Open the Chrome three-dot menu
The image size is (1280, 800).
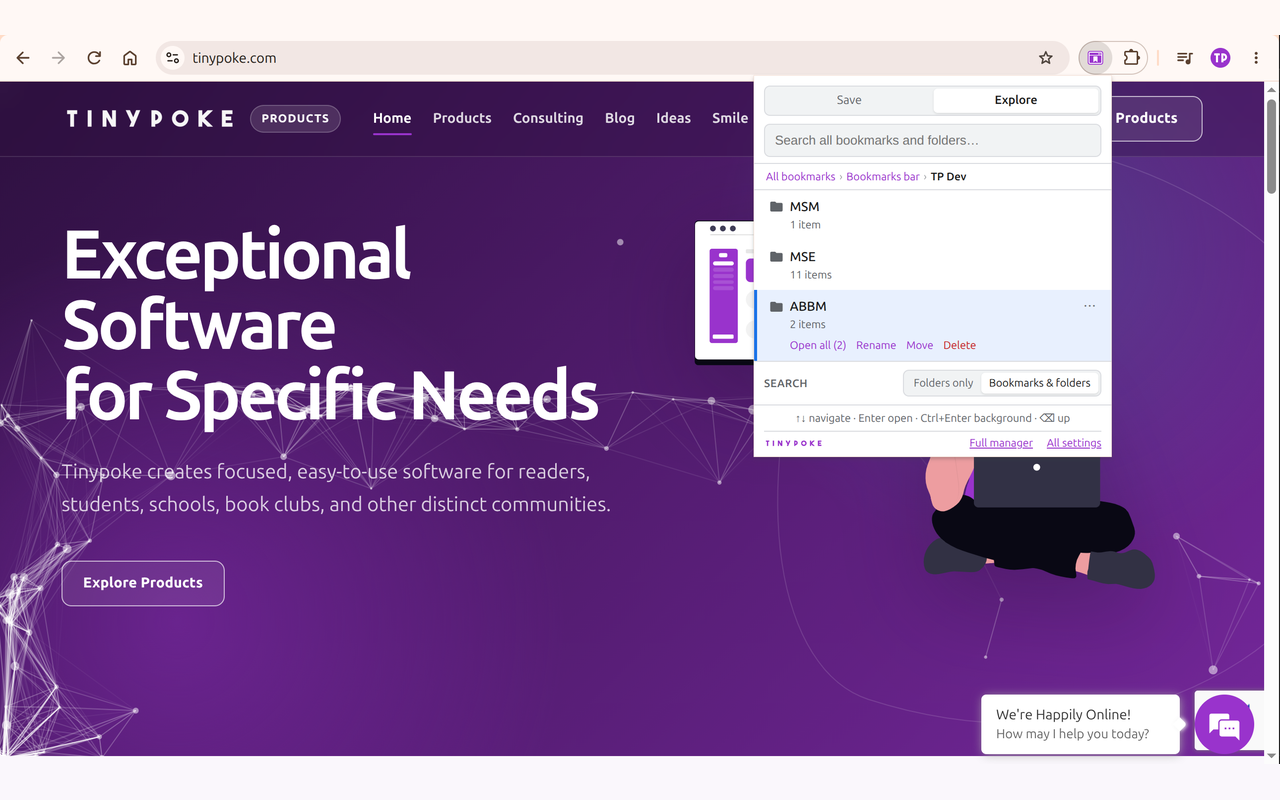[1256, 58]
